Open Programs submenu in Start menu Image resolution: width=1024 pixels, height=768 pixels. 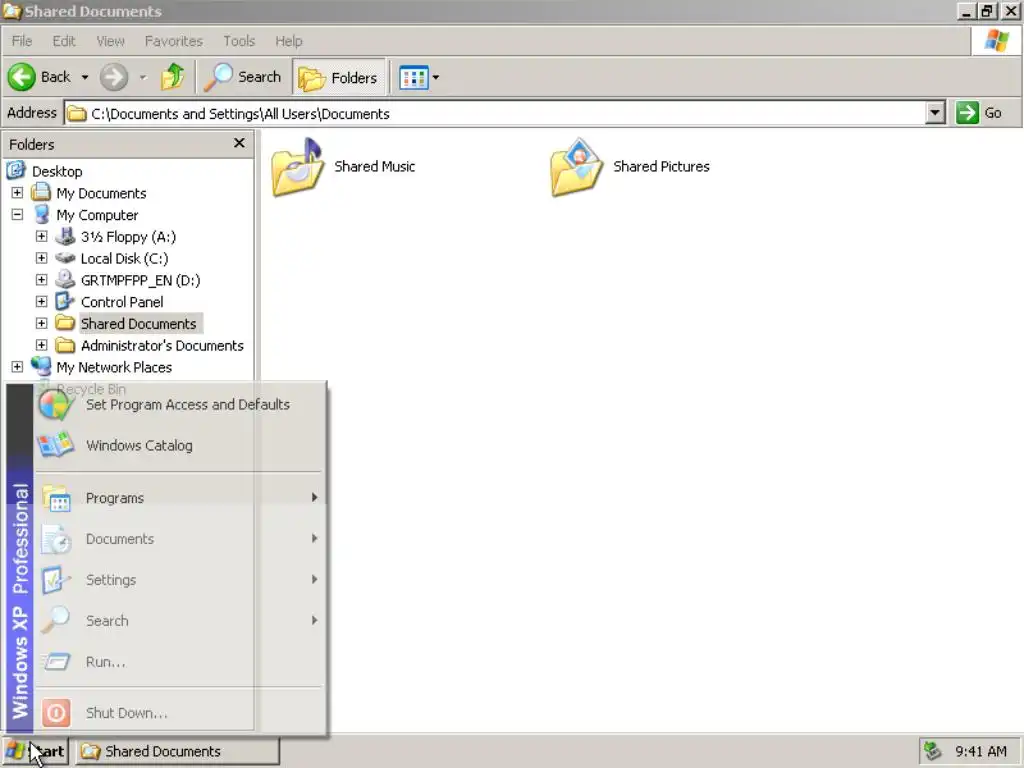[178, 498]
